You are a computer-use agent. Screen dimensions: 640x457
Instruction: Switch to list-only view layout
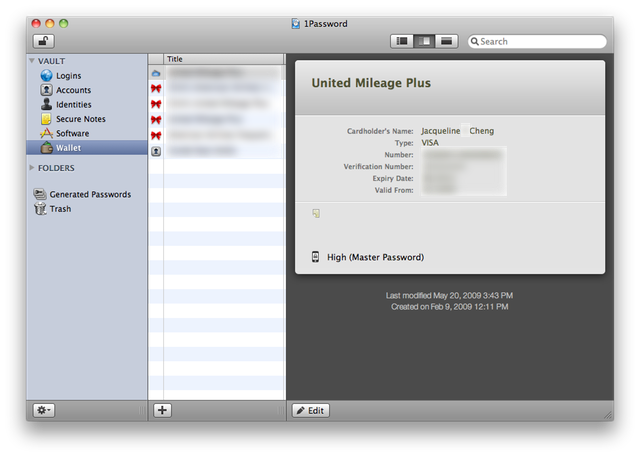[x=402, y=41]
